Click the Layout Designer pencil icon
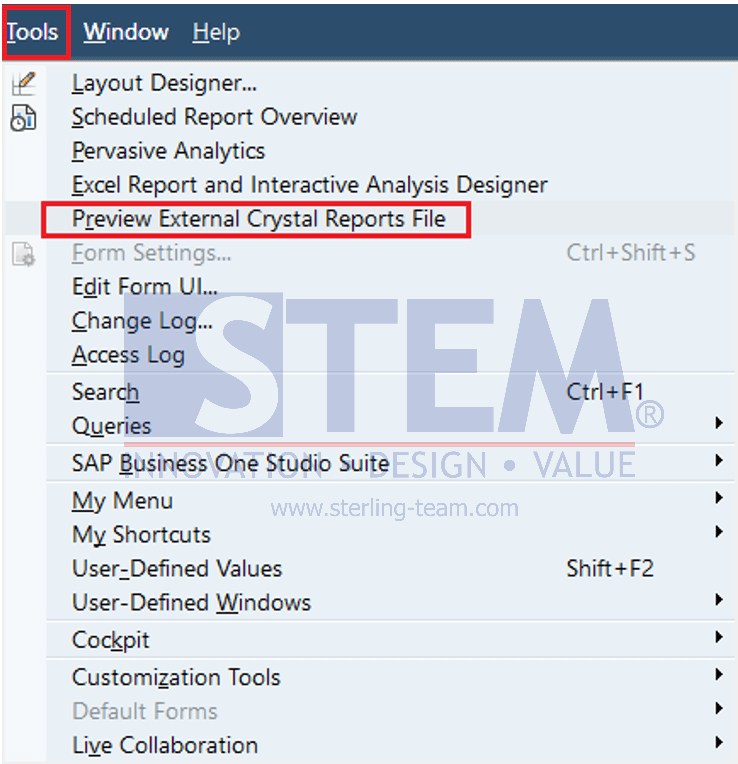The image size is (738, 764). (23, 83)
